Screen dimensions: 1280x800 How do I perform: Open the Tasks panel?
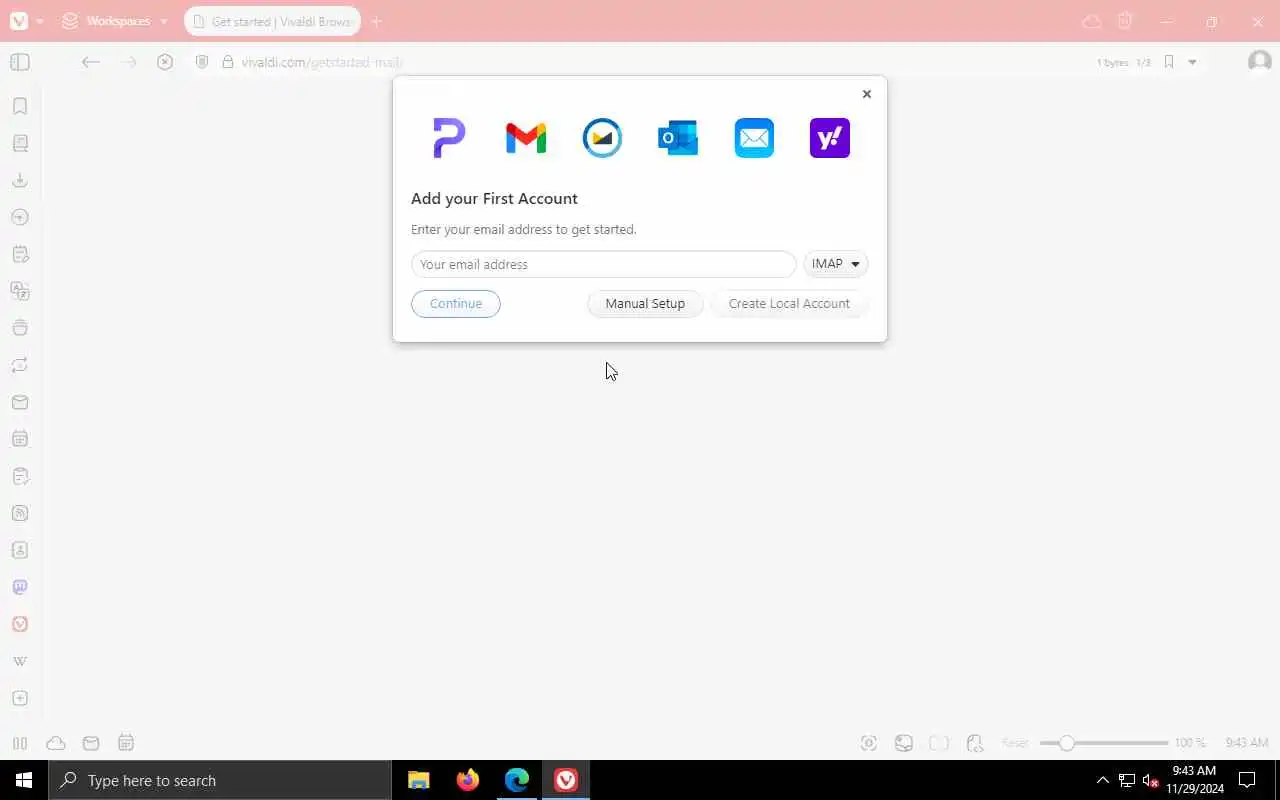(20, 476)
